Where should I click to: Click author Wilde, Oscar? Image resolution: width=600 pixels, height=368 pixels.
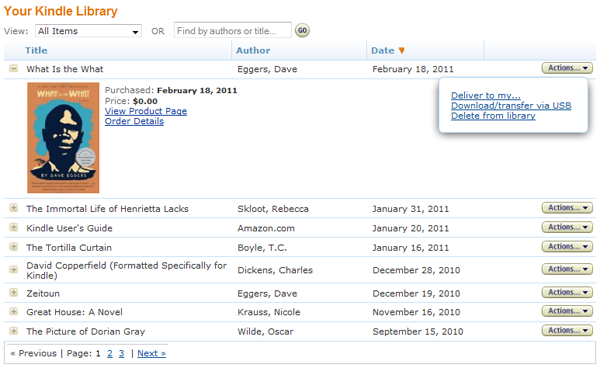pos(266,332)
